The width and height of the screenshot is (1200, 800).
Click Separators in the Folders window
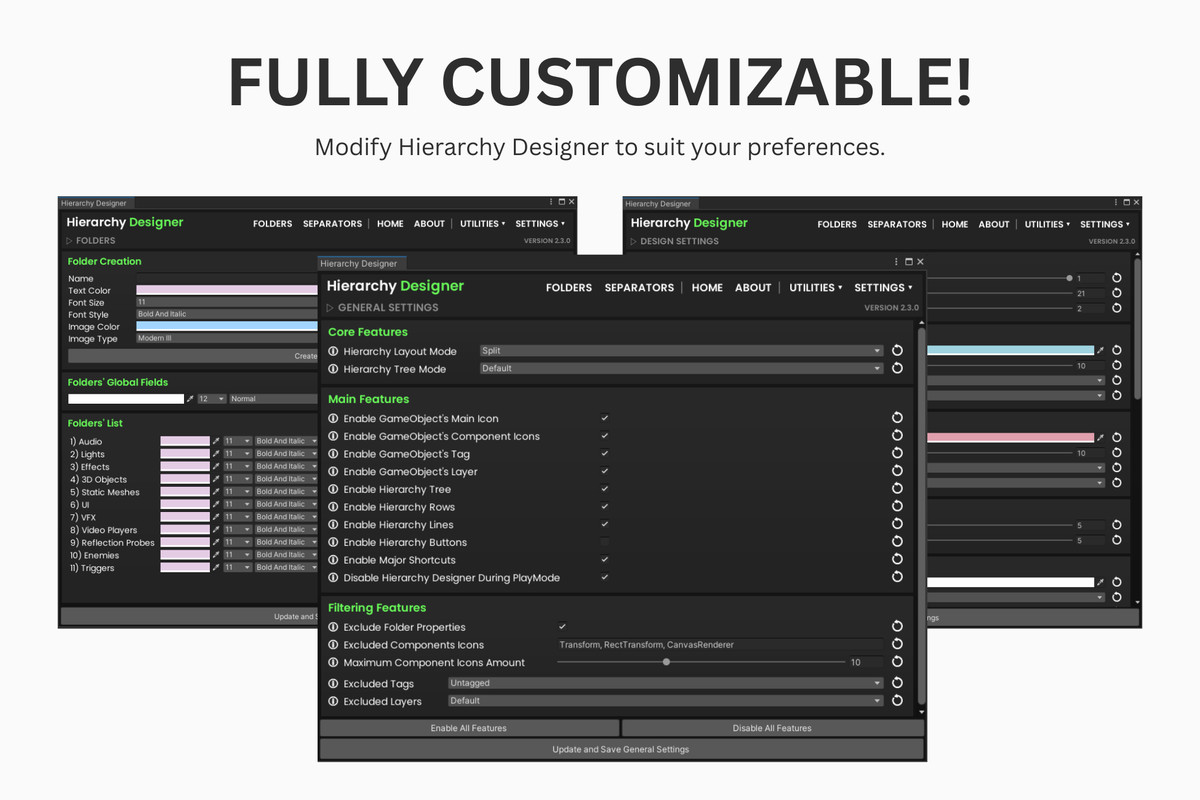[332, 224]
